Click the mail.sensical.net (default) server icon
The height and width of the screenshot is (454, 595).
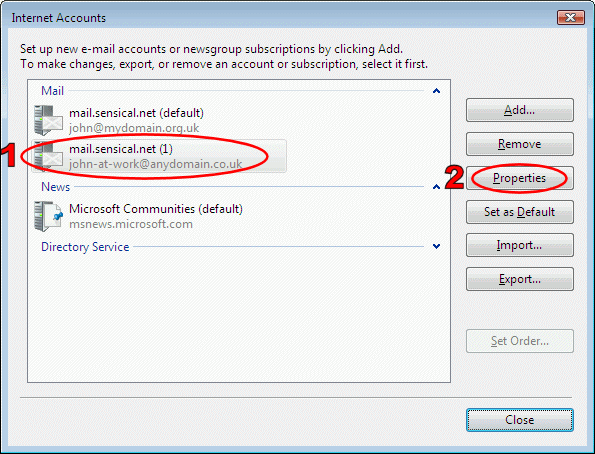click(x=48, y=120)
